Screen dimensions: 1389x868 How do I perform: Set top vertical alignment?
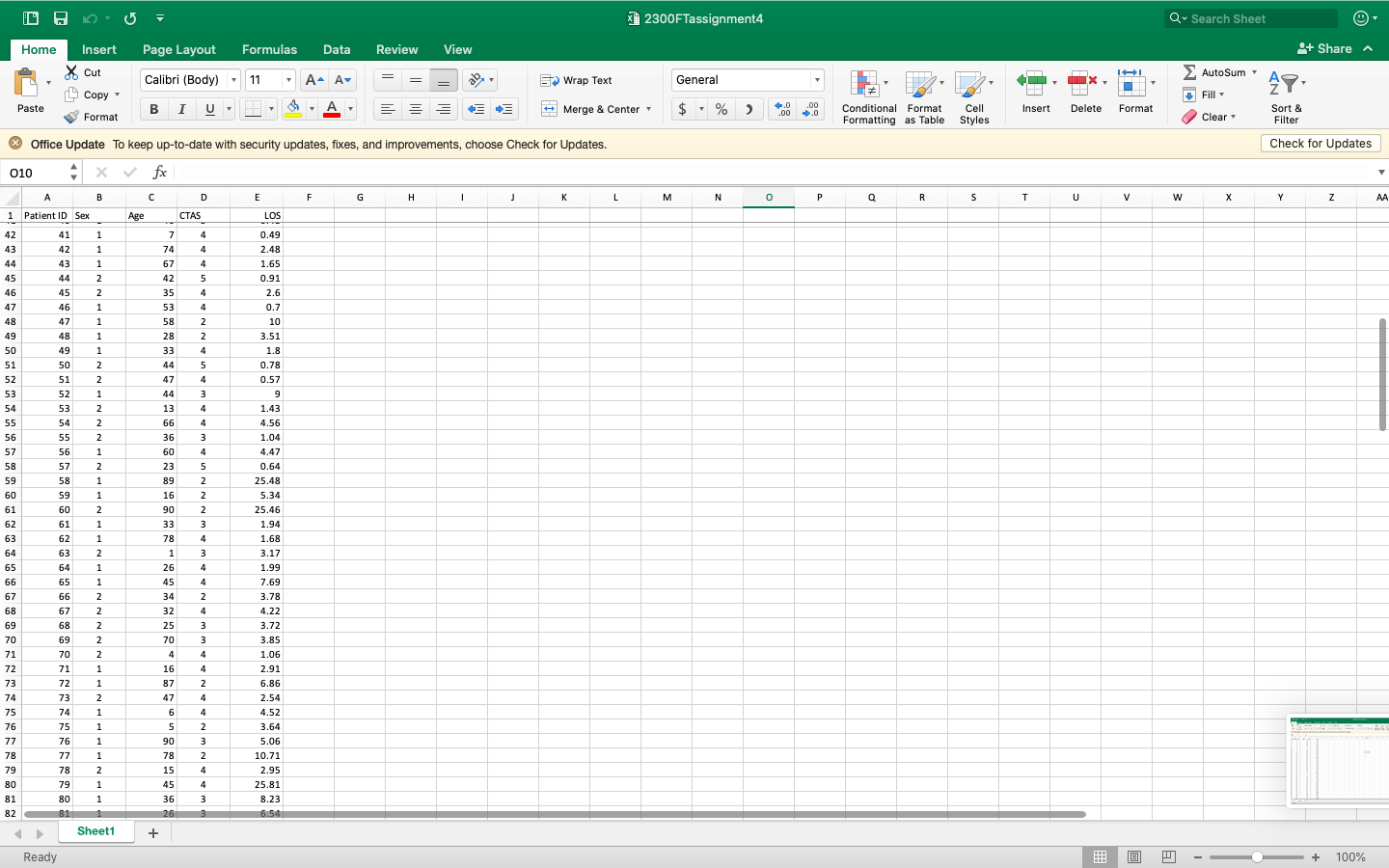click(x=388, y=80)
